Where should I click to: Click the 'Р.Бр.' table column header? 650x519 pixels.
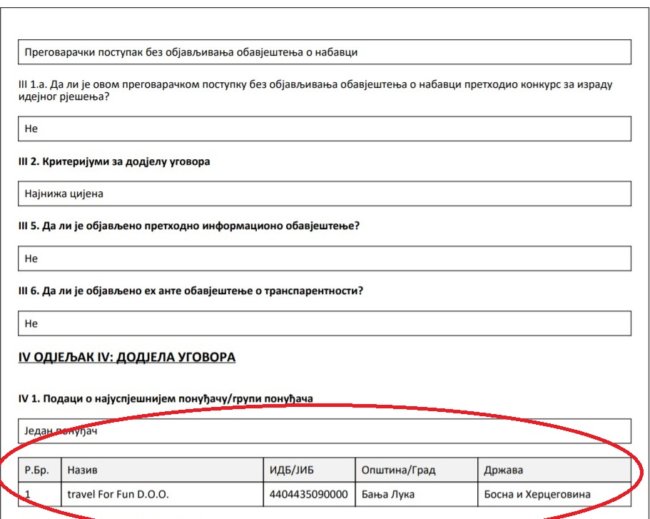click(38, 469)
